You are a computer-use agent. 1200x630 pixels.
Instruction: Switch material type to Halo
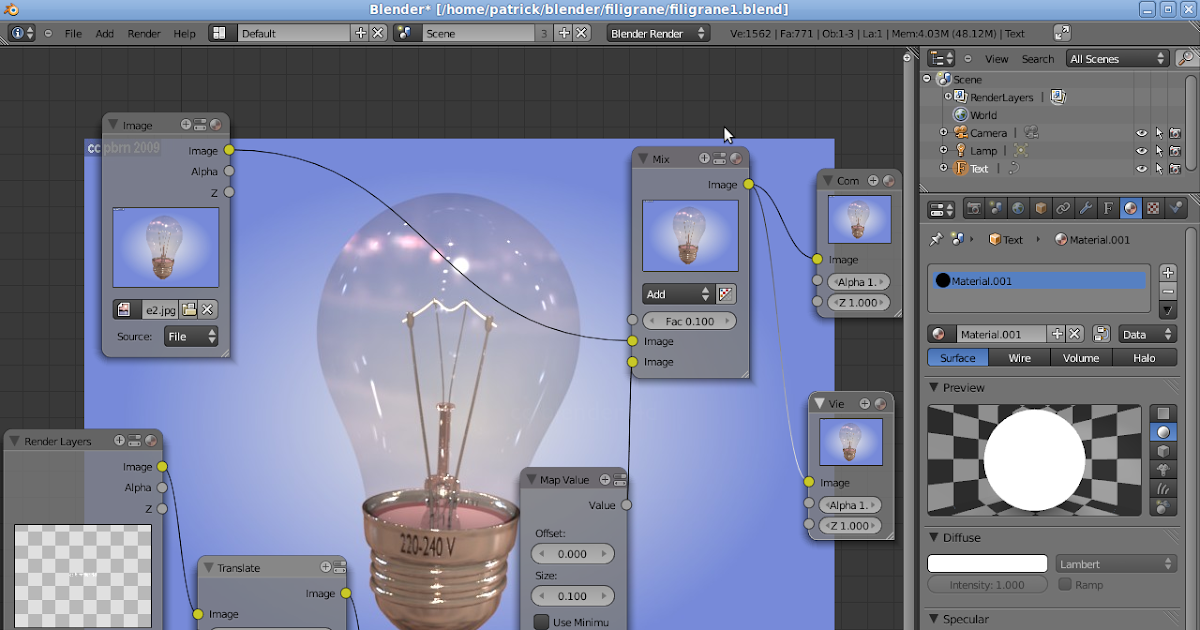point(1144,358)
